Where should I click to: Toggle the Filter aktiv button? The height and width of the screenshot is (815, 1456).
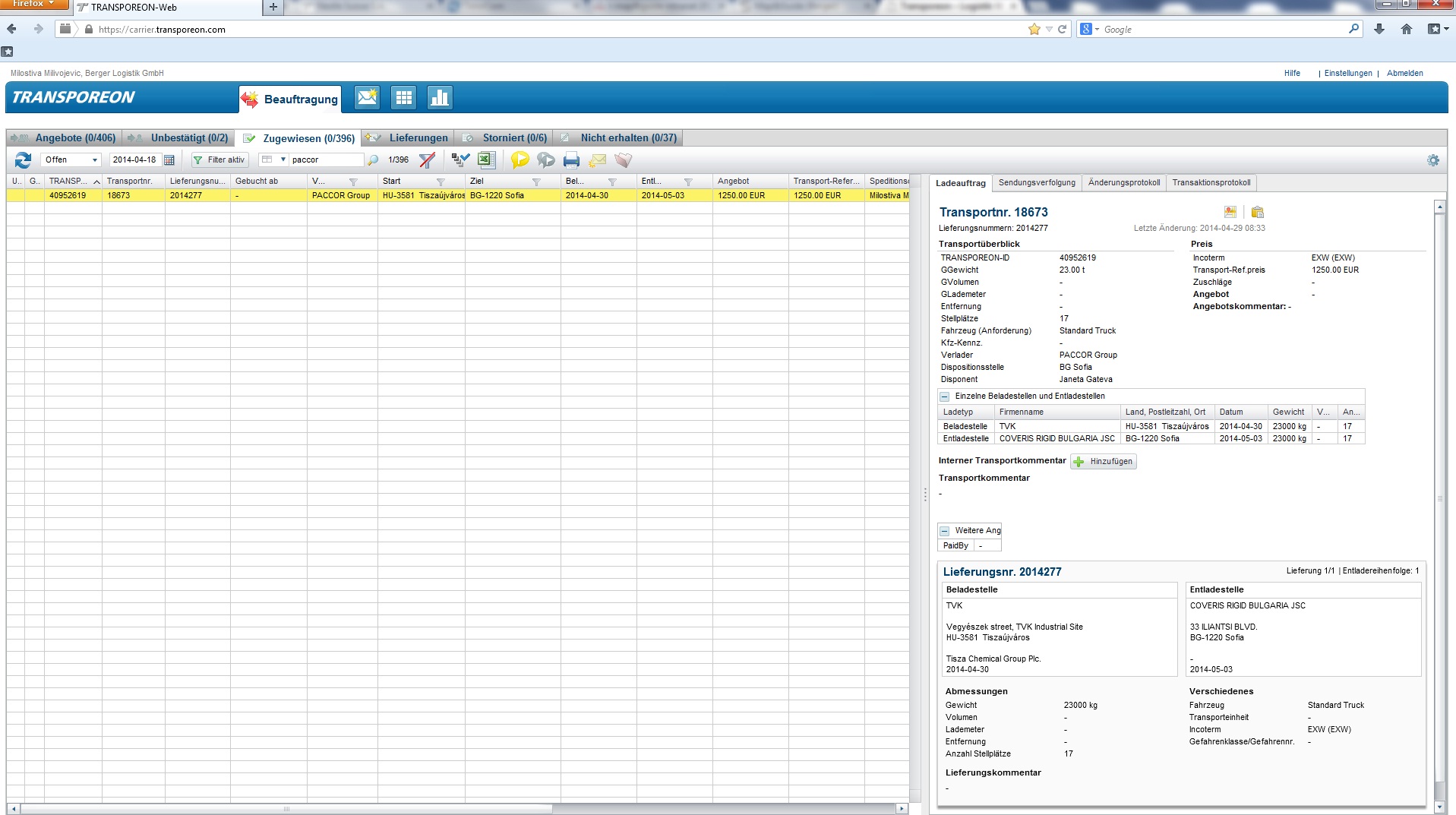(x=220, y=160)
